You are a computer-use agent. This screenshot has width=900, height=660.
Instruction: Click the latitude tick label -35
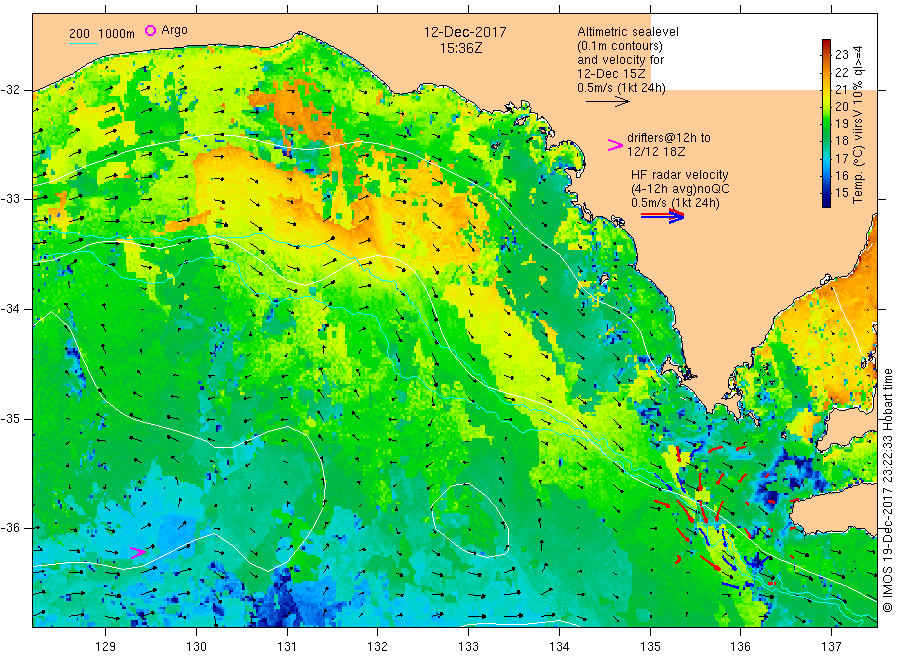[x=10, y=419]
